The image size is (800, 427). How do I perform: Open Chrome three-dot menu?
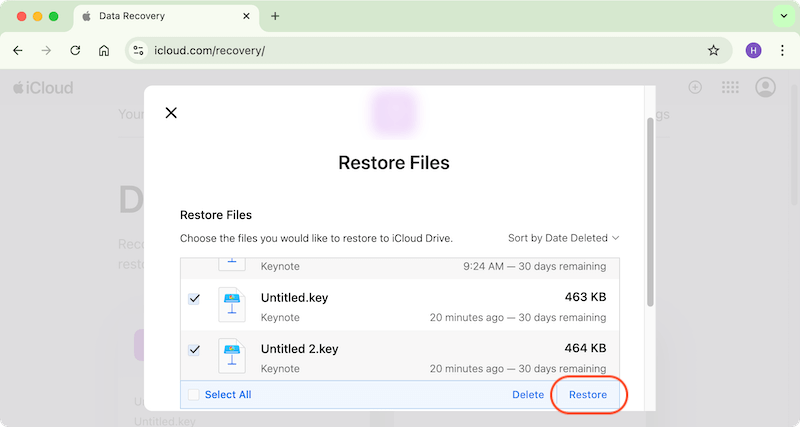click(782, 50)
